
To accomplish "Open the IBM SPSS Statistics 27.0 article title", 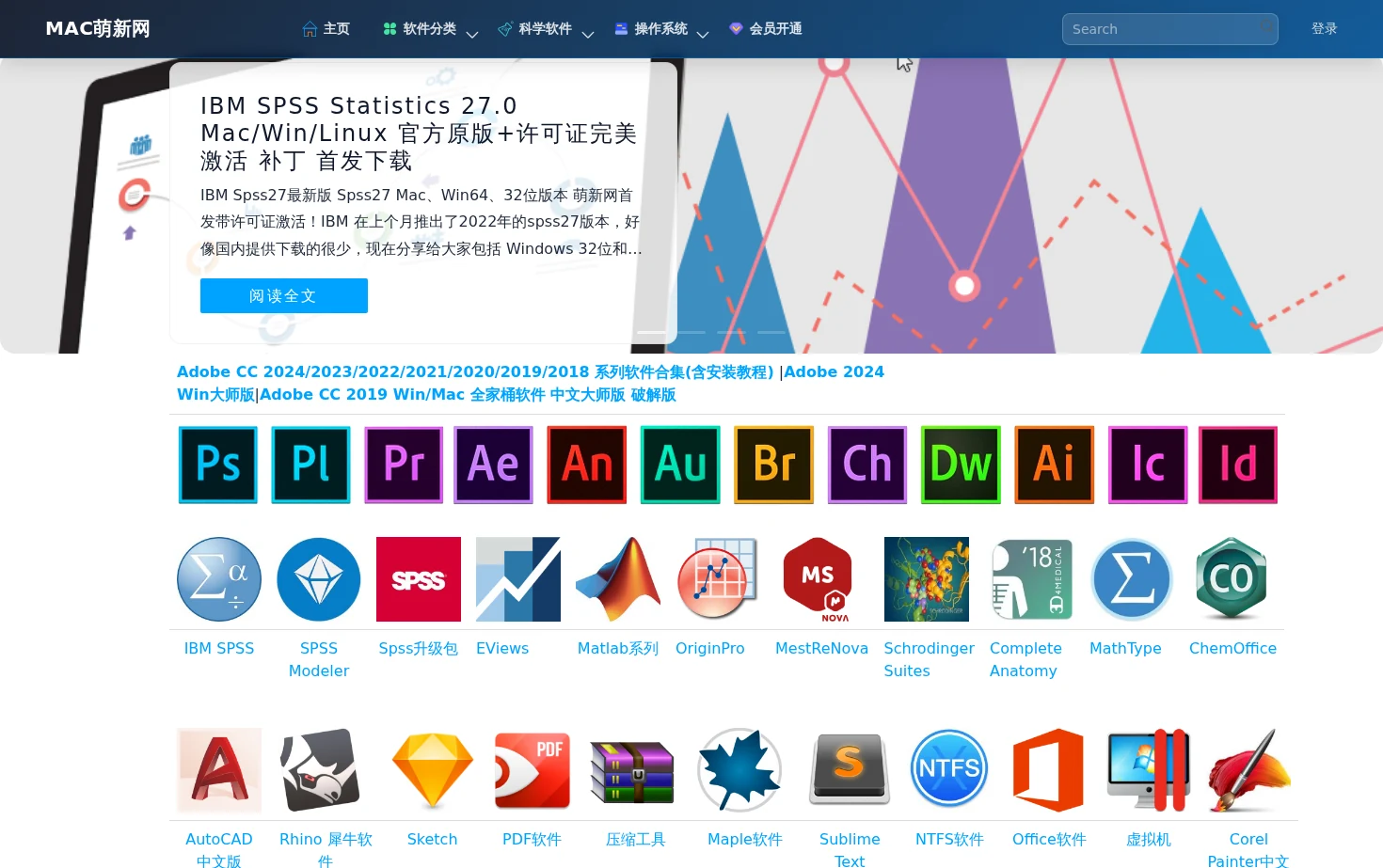I will point(420,133).
